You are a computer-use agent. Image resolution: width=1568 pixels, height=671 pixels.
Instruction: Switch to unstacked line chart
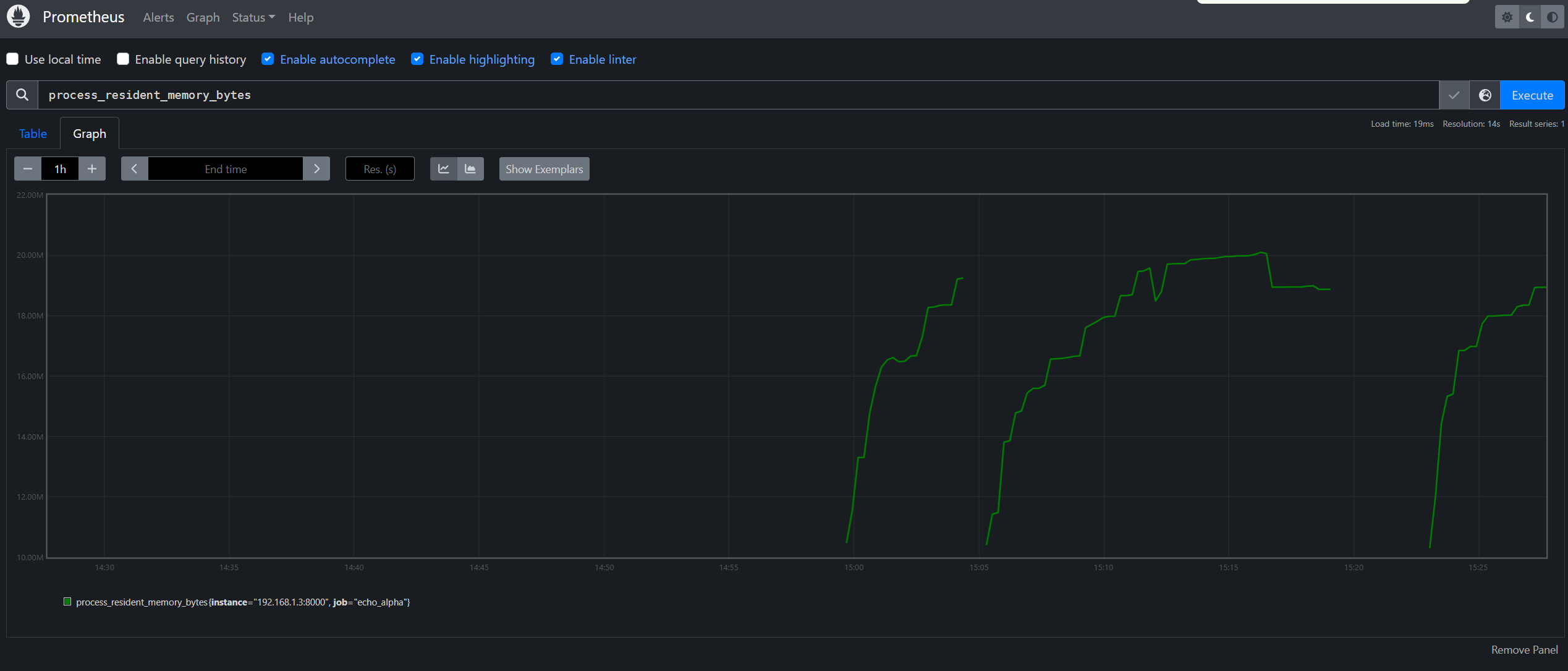pyautogui.click(x=443, y=169)
